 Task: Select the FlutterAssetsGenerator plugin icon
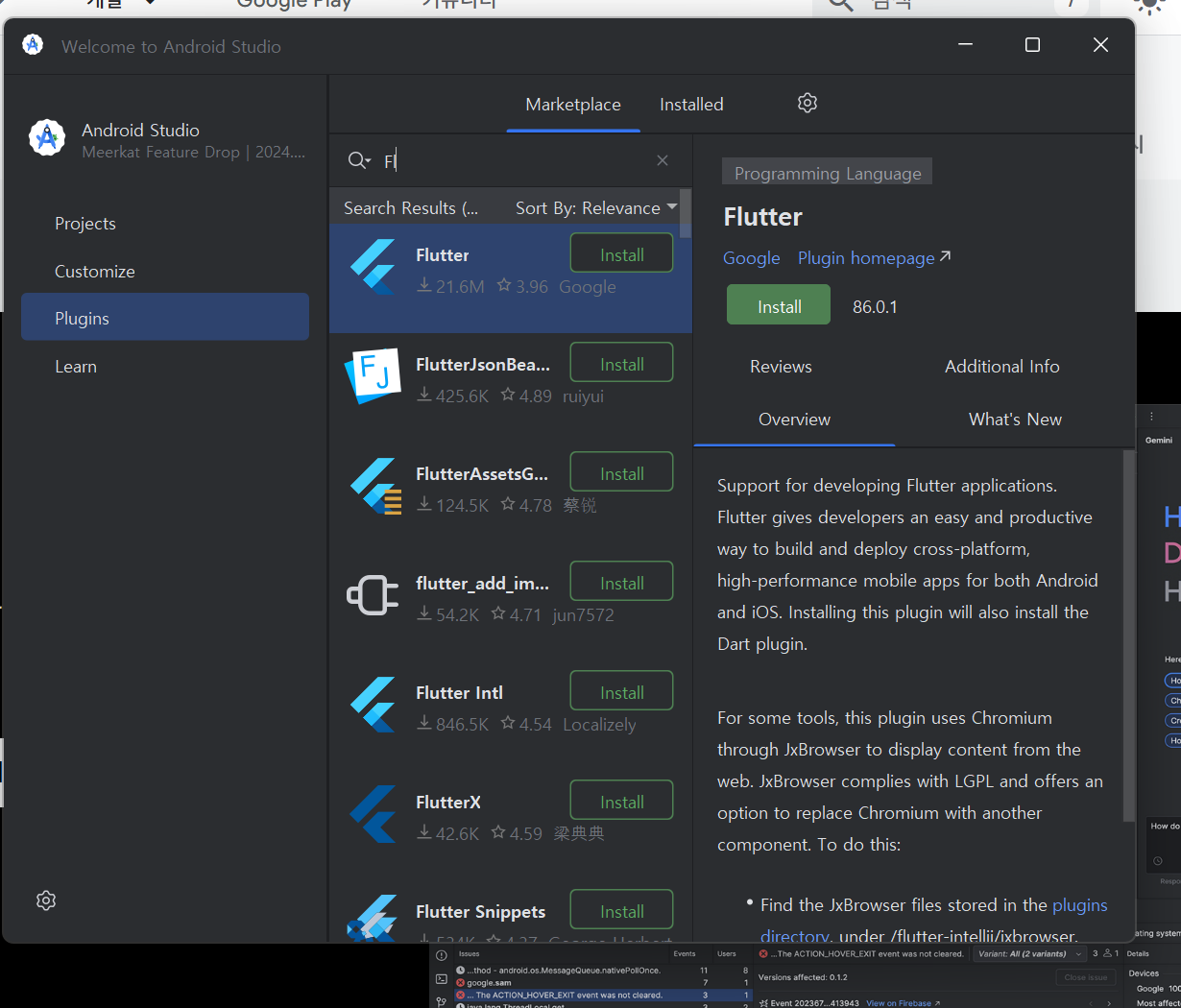(x=375, y=486)
